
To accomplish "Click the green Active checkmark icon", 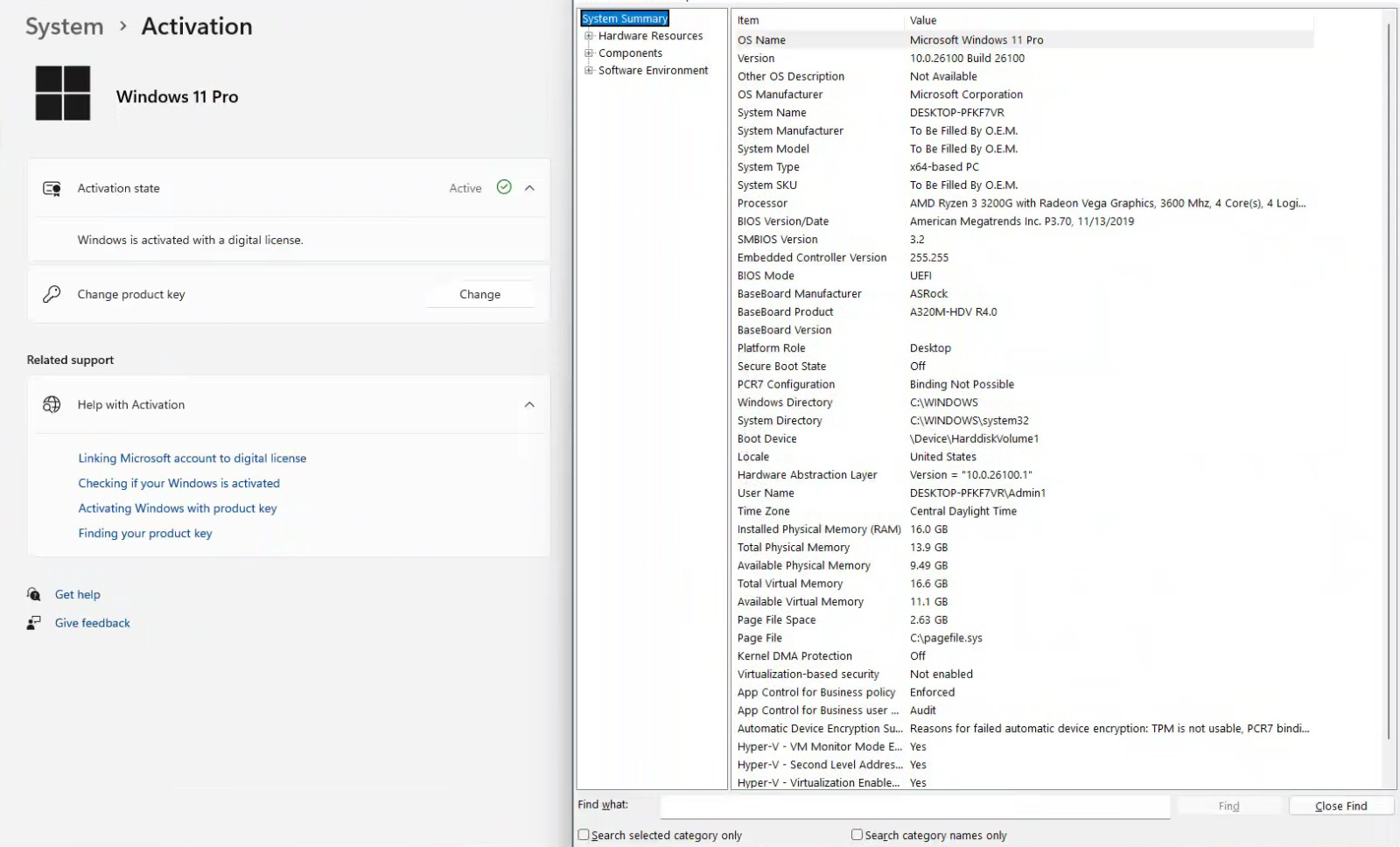I will pos(504,187).
